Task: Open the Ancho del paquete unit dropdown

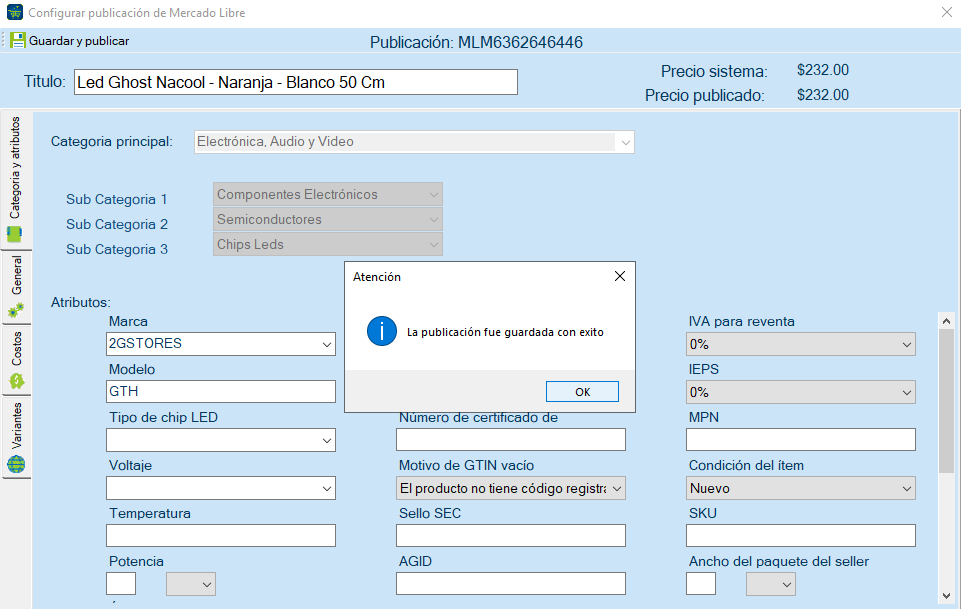Action: 770,584
